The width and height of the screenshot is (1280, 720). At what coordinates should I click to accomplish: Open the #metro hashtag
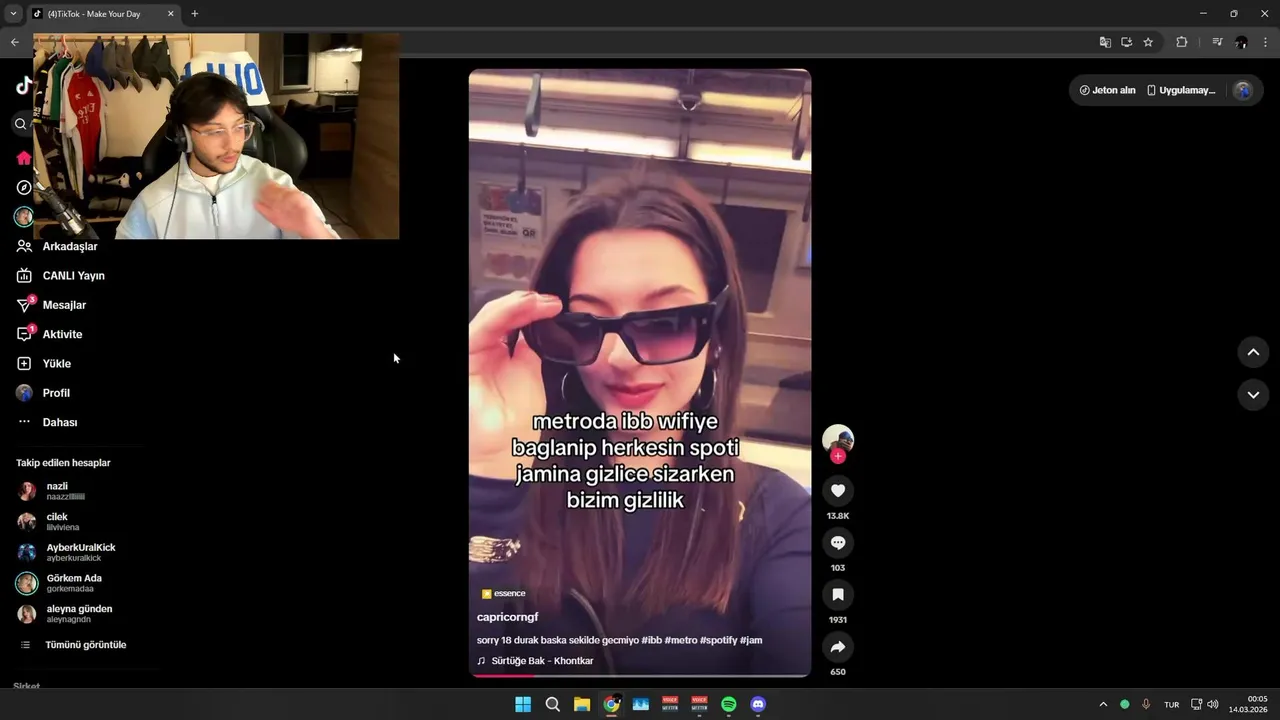680,640
